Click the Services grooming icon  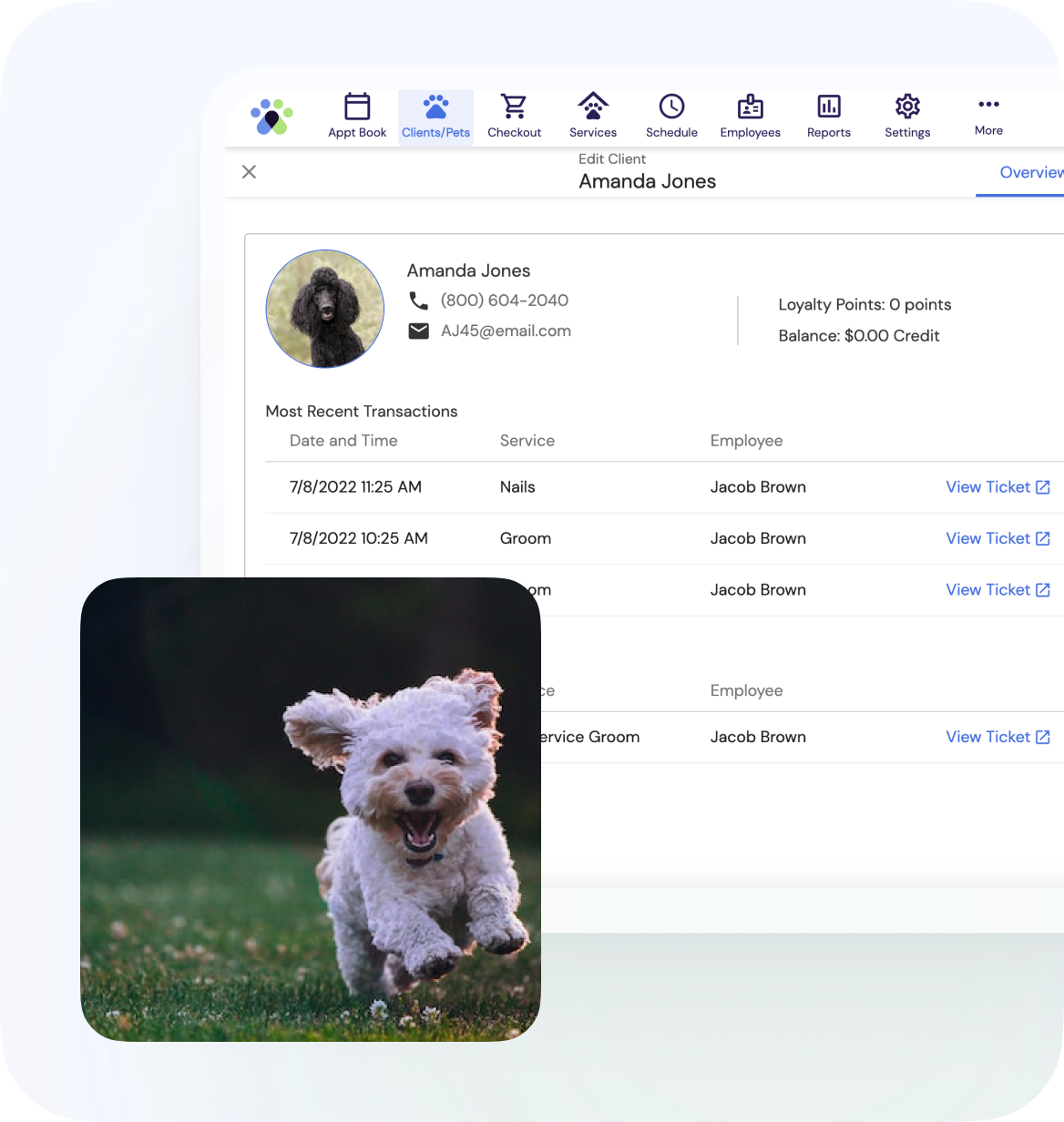(593, 105)
